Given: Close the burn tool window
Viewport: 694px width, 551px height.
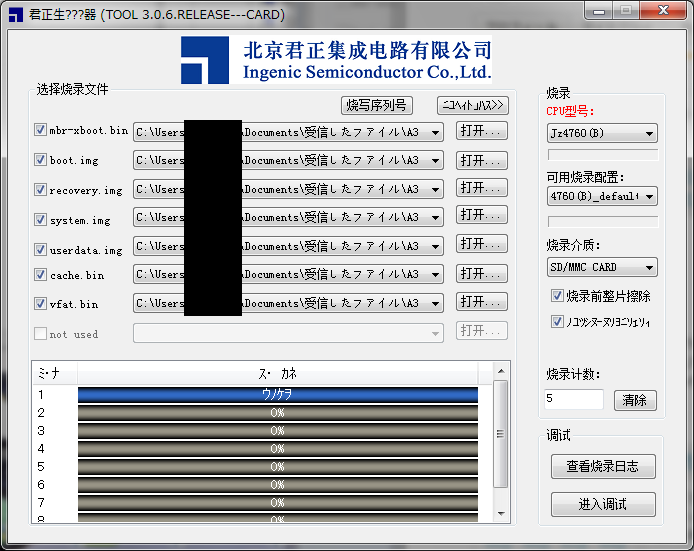Looking at the screenshot, I should [663, 11].
